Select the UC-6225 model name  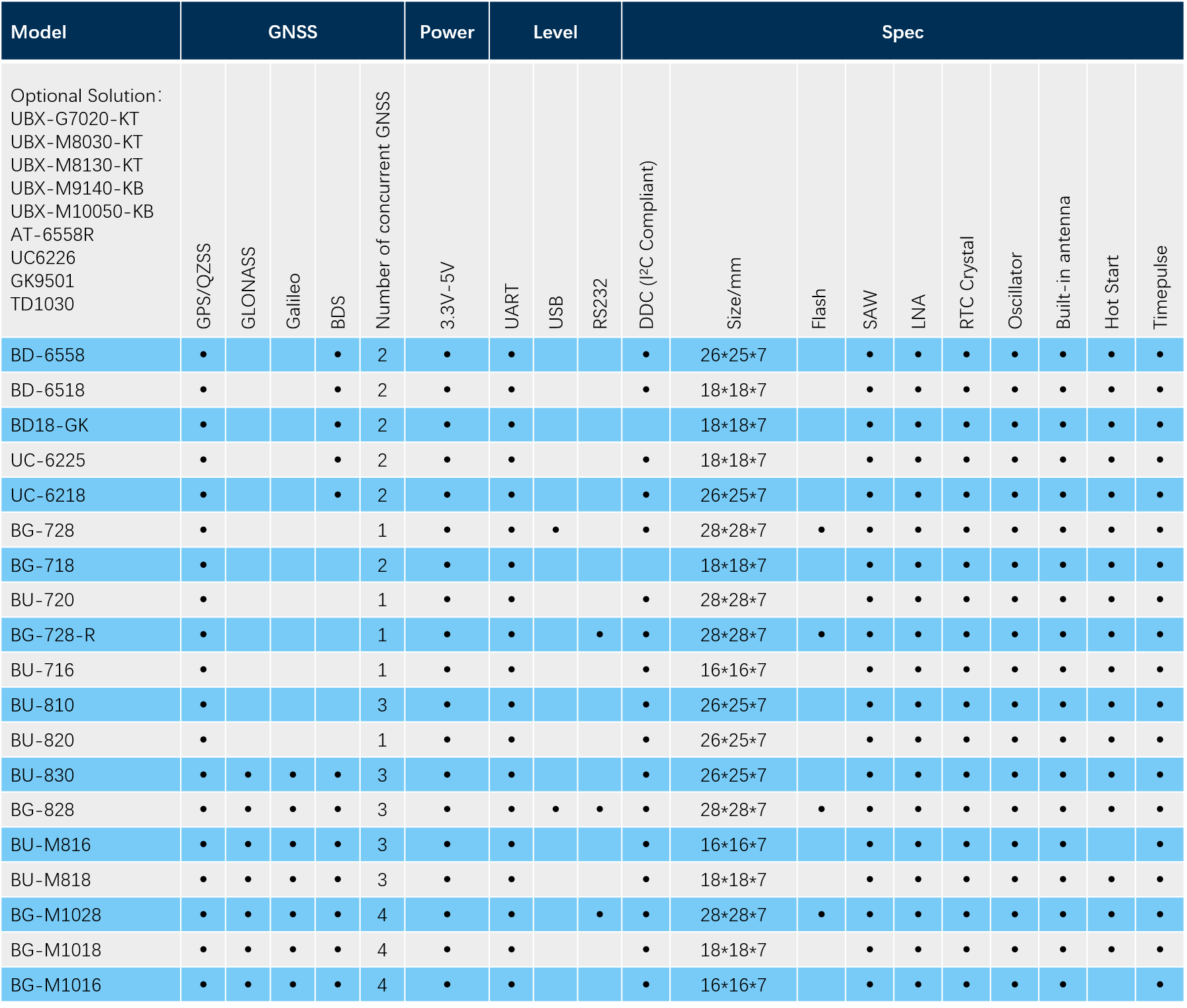tap(48, 461)
